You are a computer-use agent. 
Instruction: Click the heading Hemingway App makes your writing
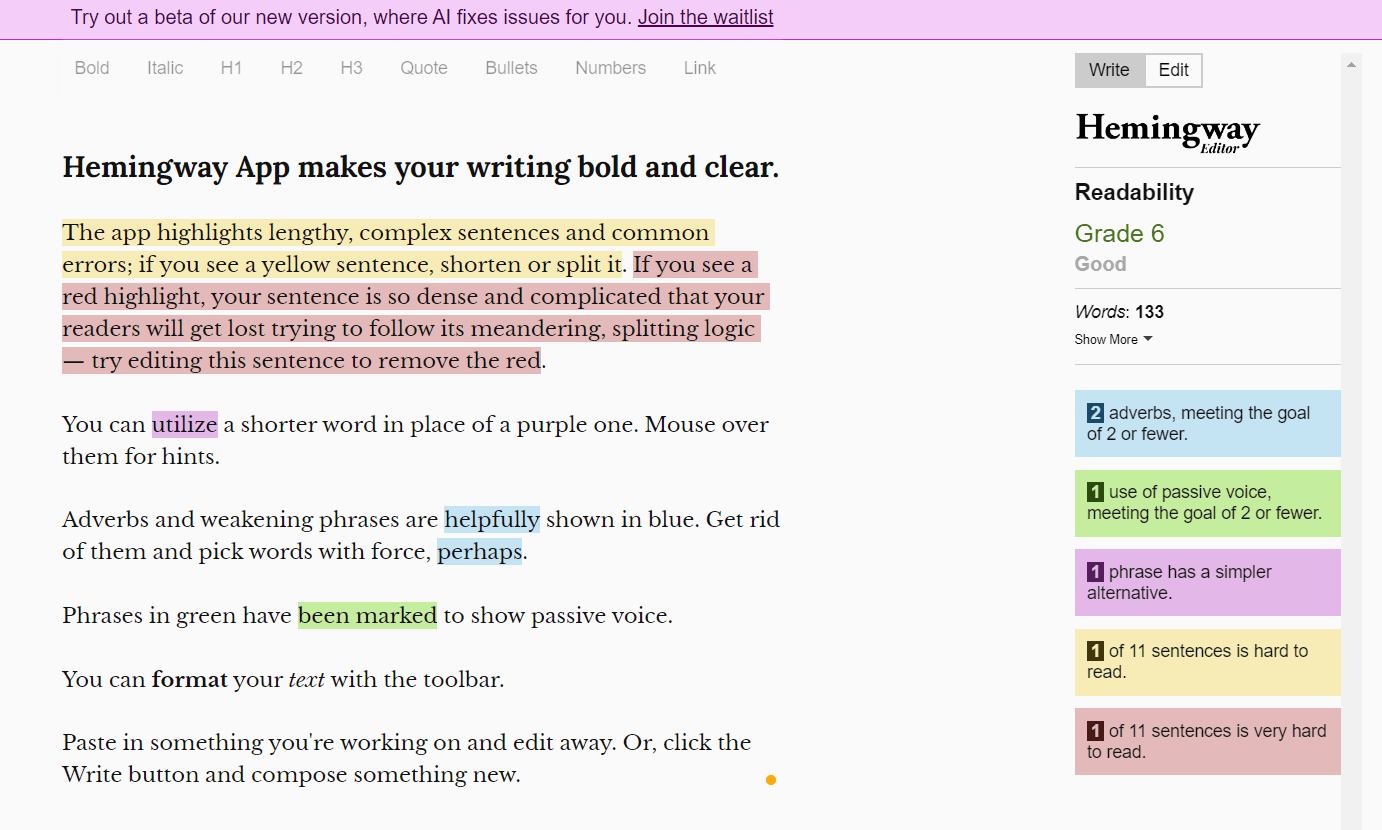420,167
